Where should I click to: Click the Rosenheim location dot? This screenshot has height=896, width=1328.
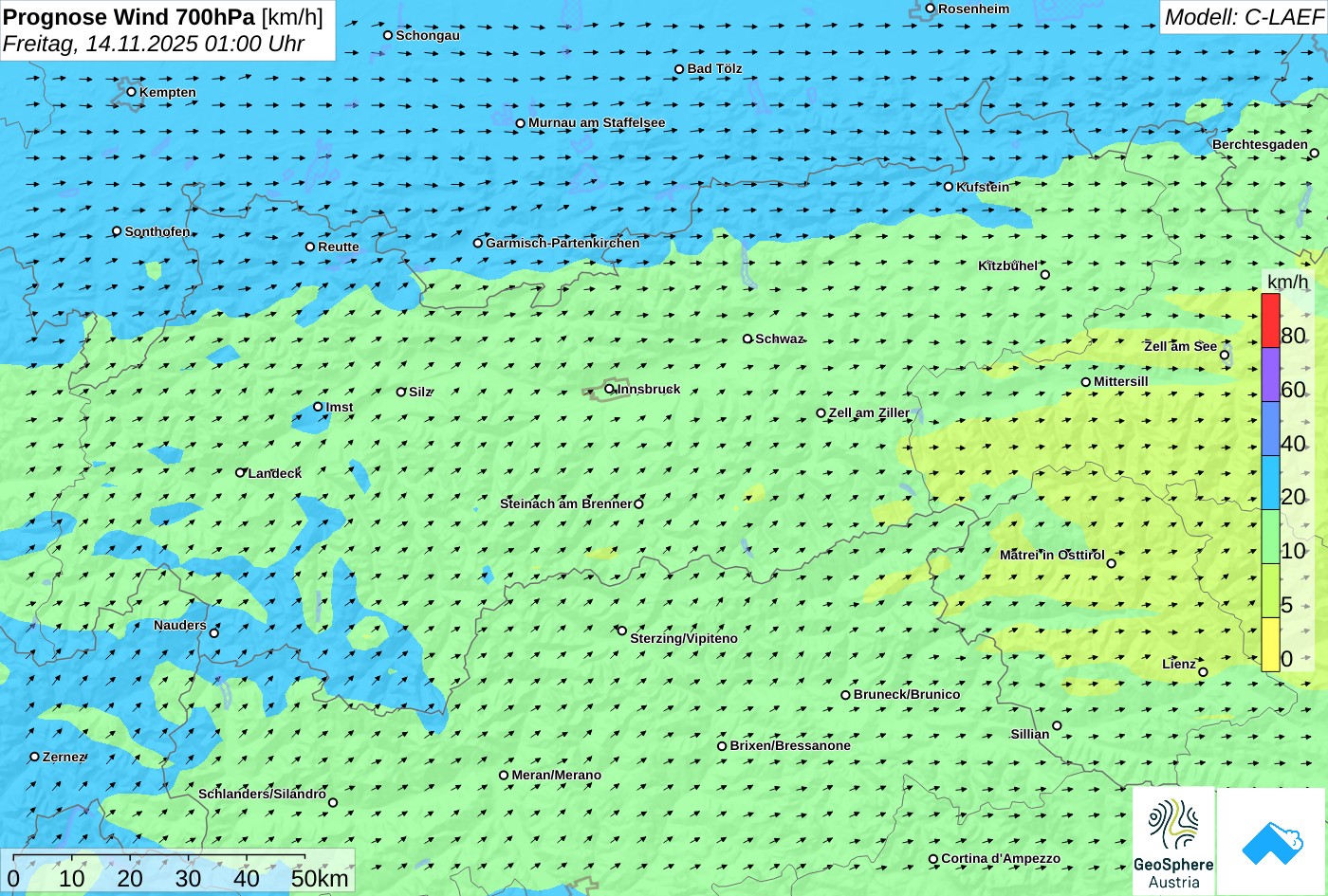click(931, 9)
